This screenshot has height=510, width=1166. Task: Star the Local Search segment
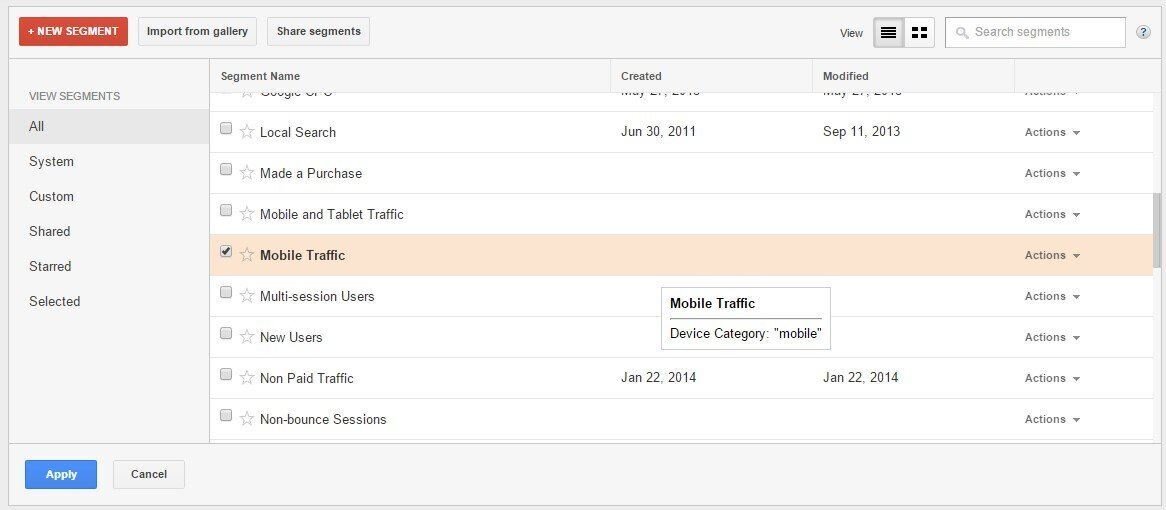tap(247, 132)
